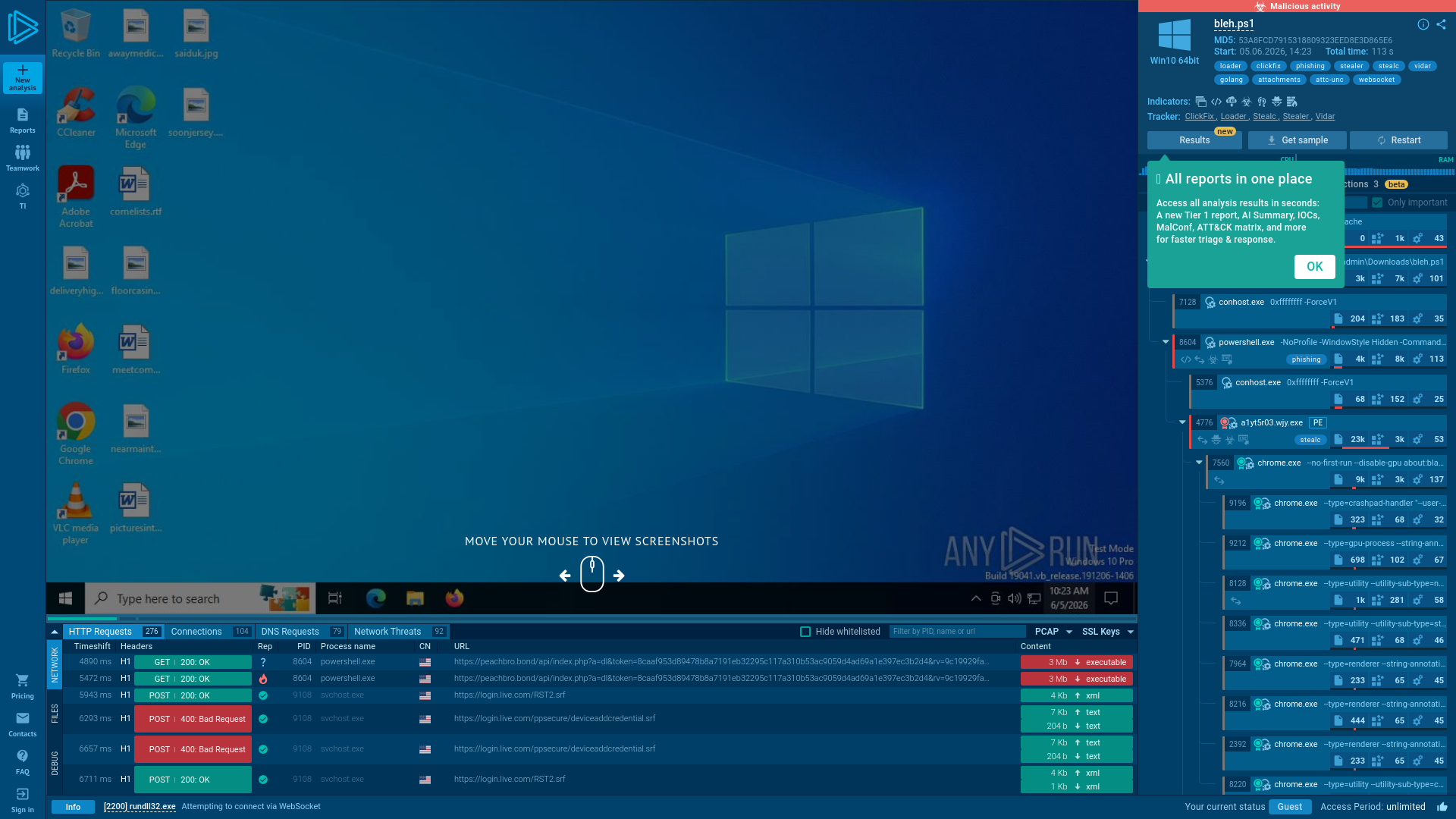The image size is (1456, 819).
Task: Click the PE badge on a1yt5r03.wjy.exe
Action: click(1317, 423)
